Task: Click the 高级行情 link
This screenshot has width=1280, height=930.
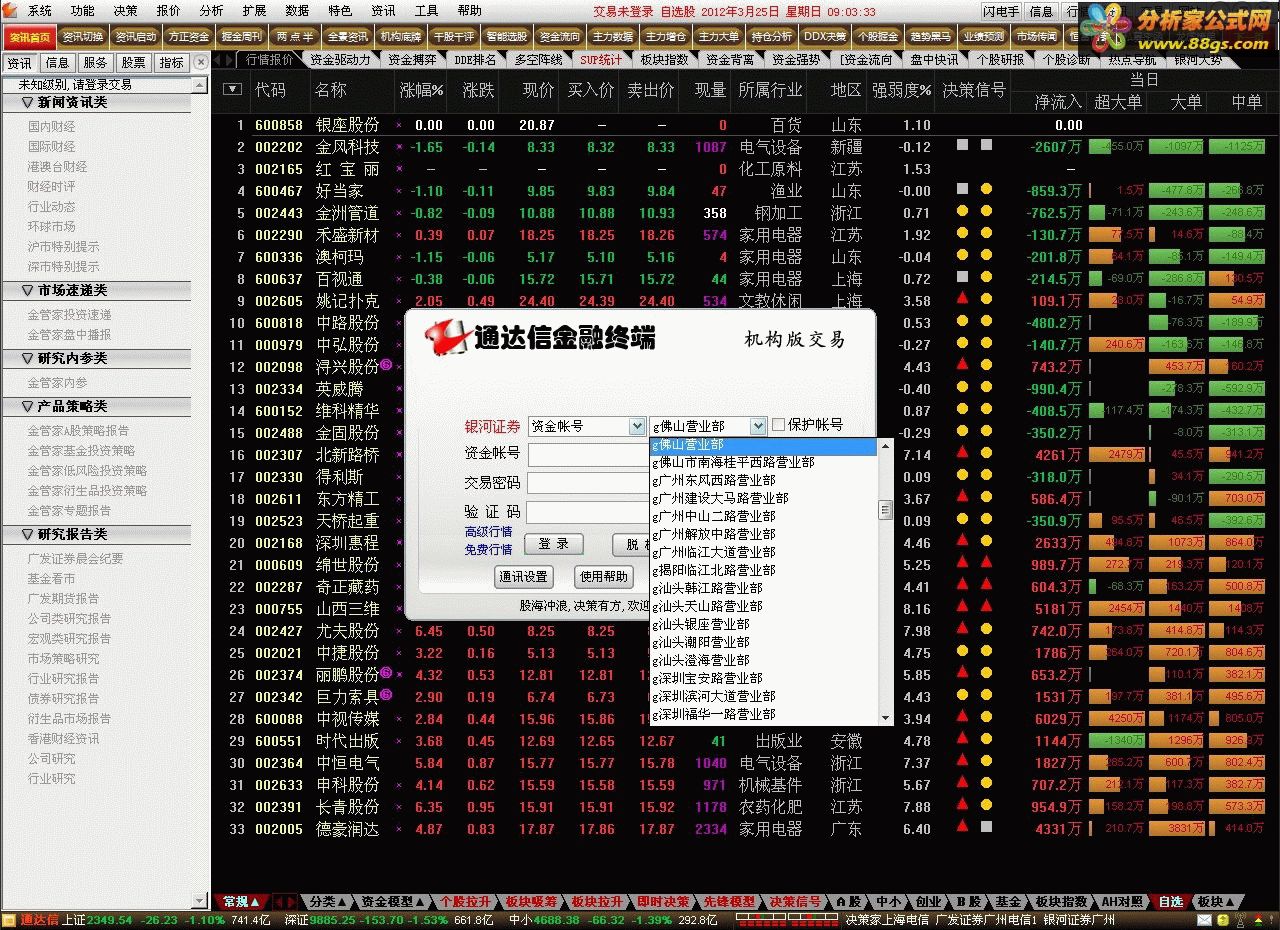Action: [488, 532]
